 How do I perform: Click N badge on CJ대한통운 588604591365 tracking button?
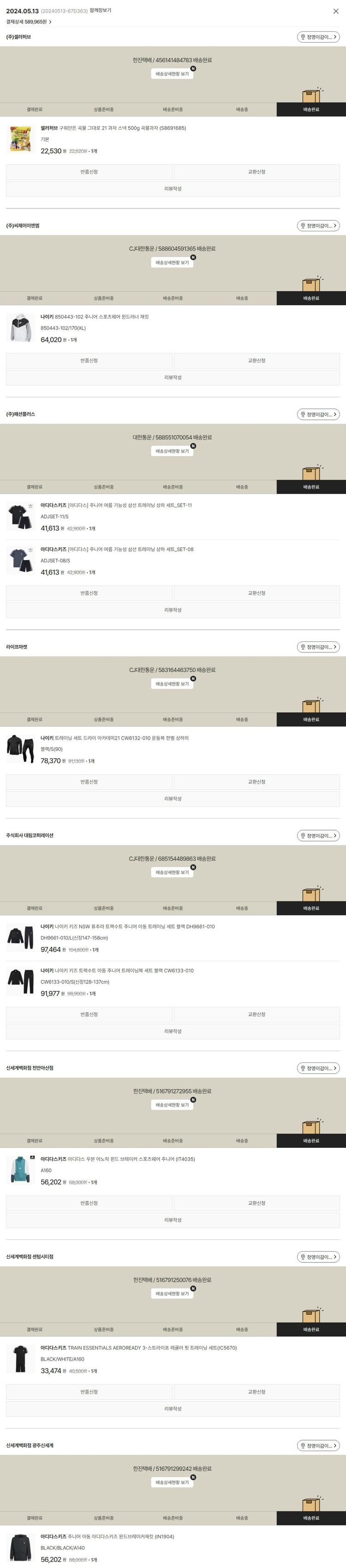193,258
